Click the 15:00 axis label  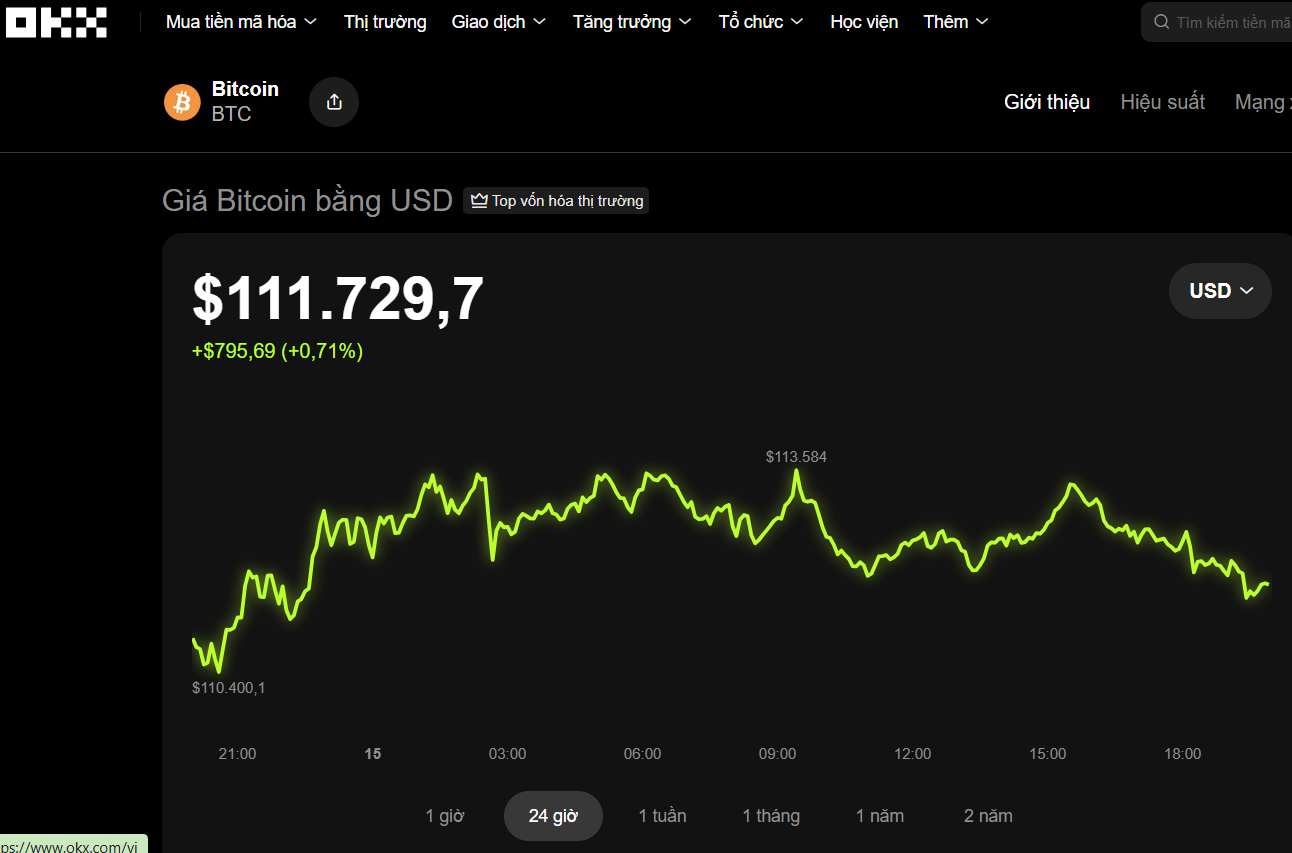[x=1047, y=754]
